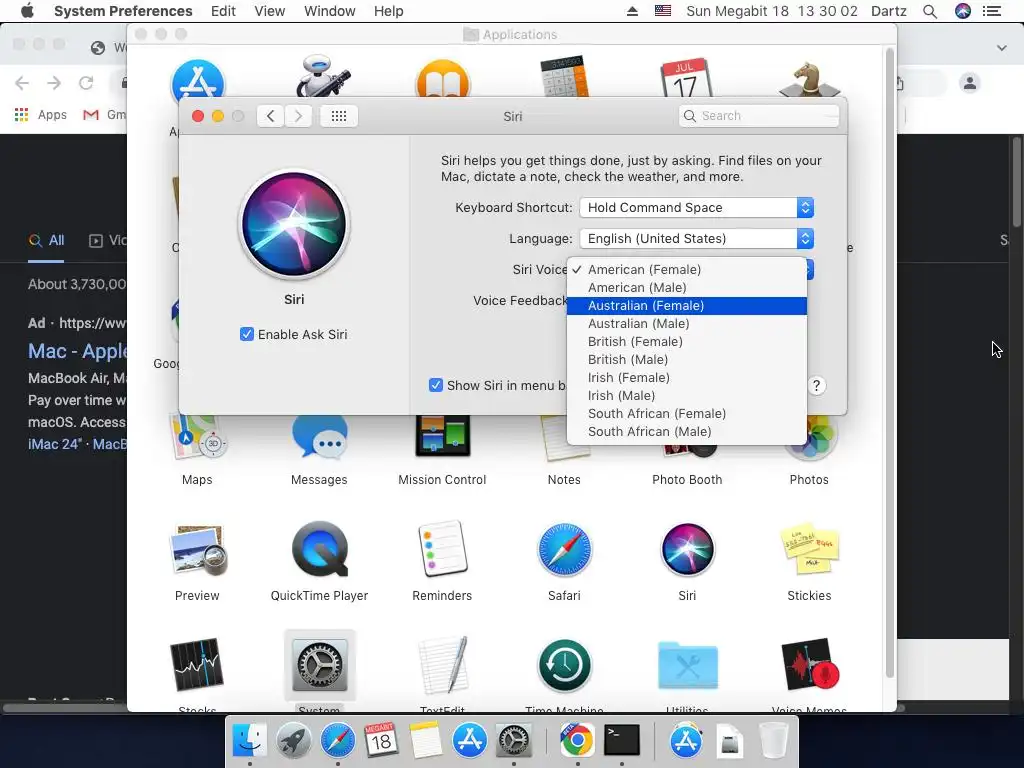
Task: Toggle Enable Ask Siri checkbox
Action: pyautogui.click(x=247, y=334)
